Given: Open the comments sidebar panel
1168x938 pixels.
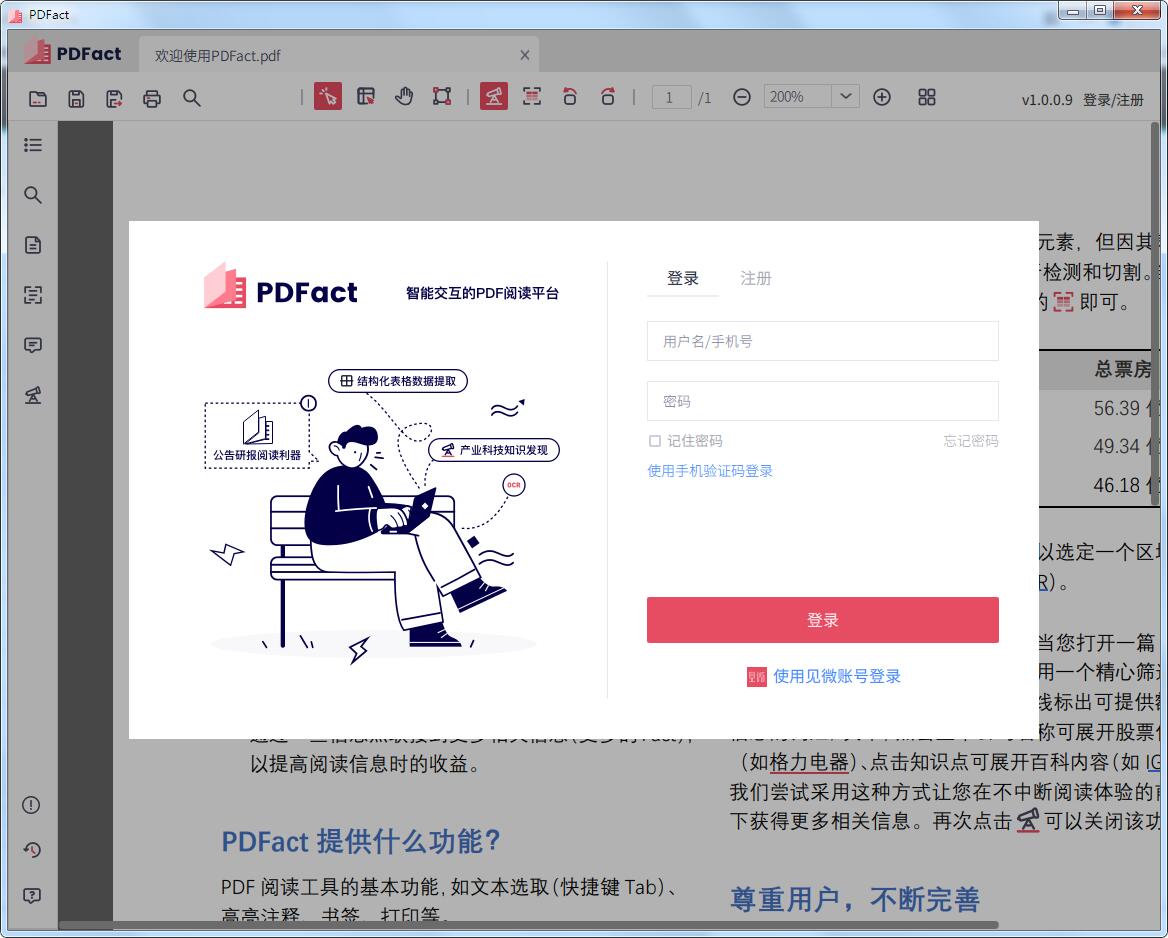Looking at the screenshot, I should tap(33, 345).
